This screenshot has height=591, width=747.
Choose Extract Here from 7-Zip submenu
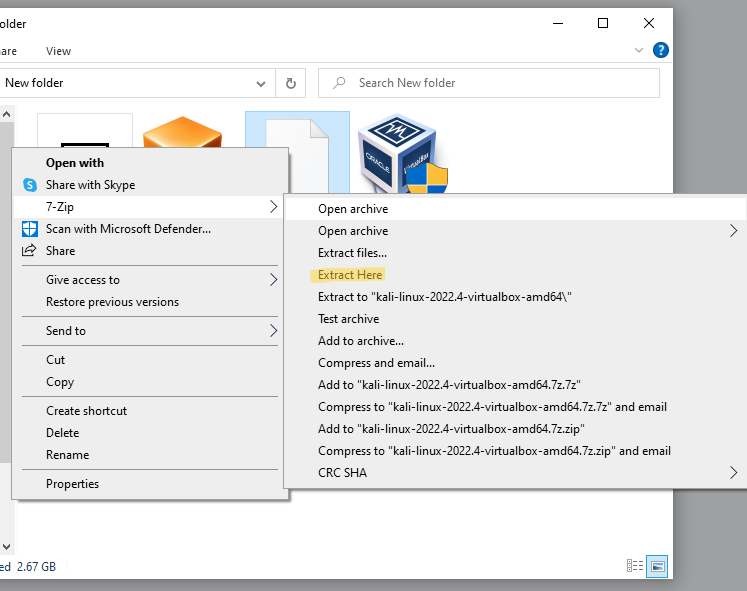point(350,275)
